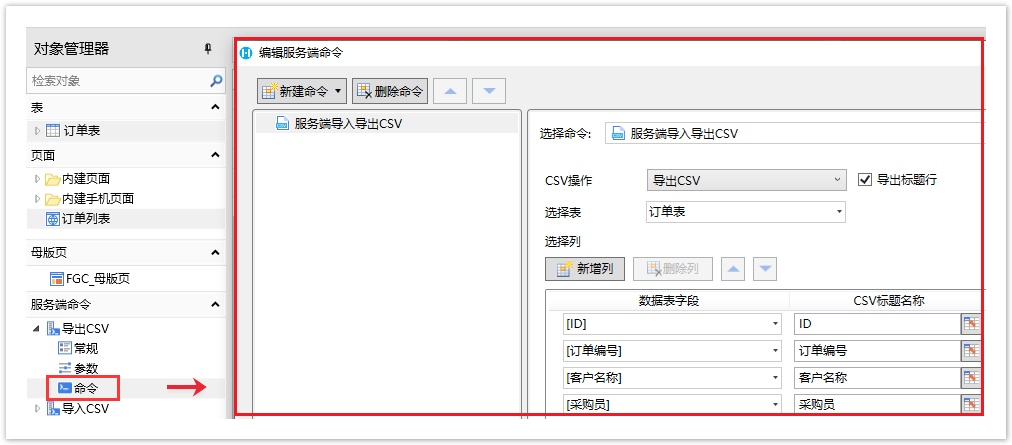Click the 检索对象 search field
This screenshot has width=1012, height=445.
[x=115, y=80]
